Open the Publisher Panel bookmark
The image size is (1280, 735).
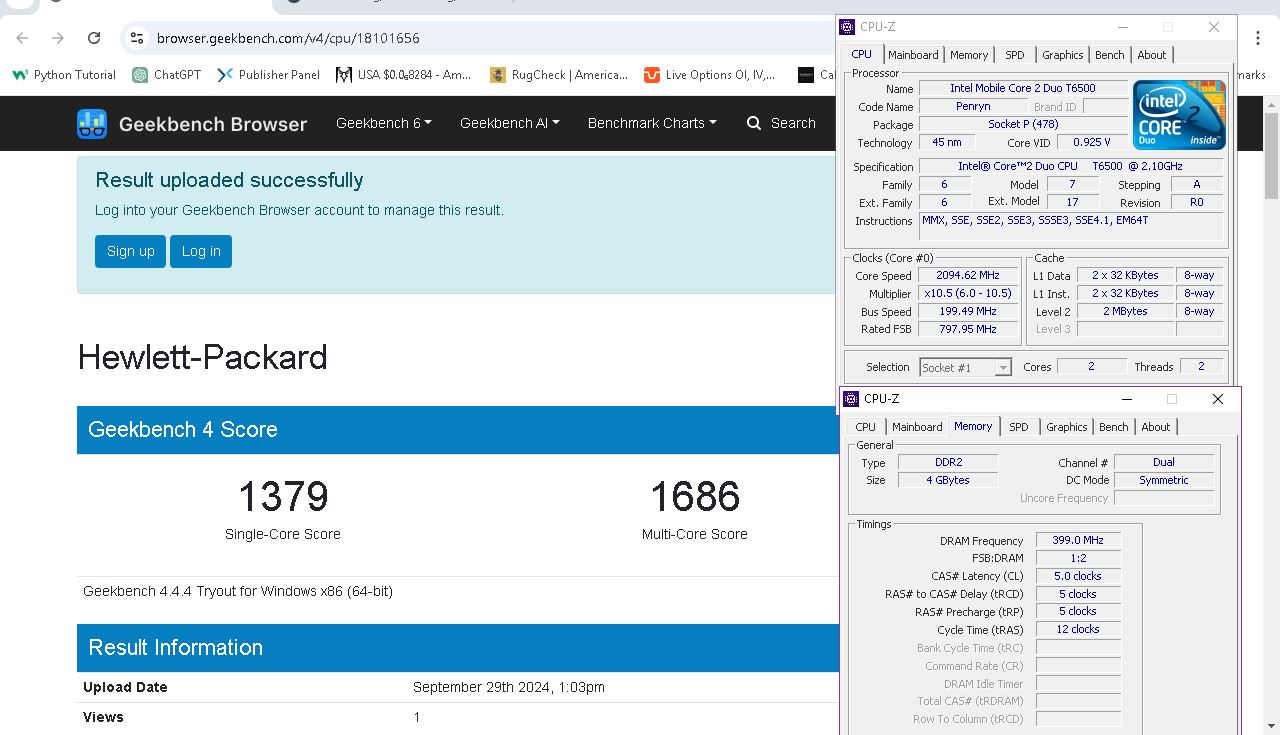pyautogui.click(x=268, y=75)
